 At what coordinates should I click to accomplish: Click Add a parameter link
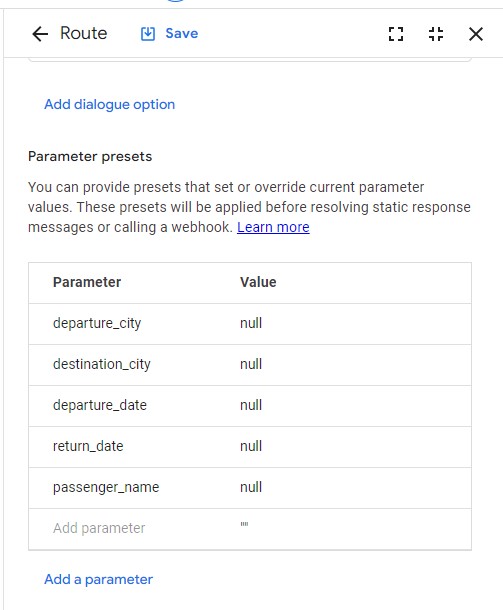(x=98, y=579)
